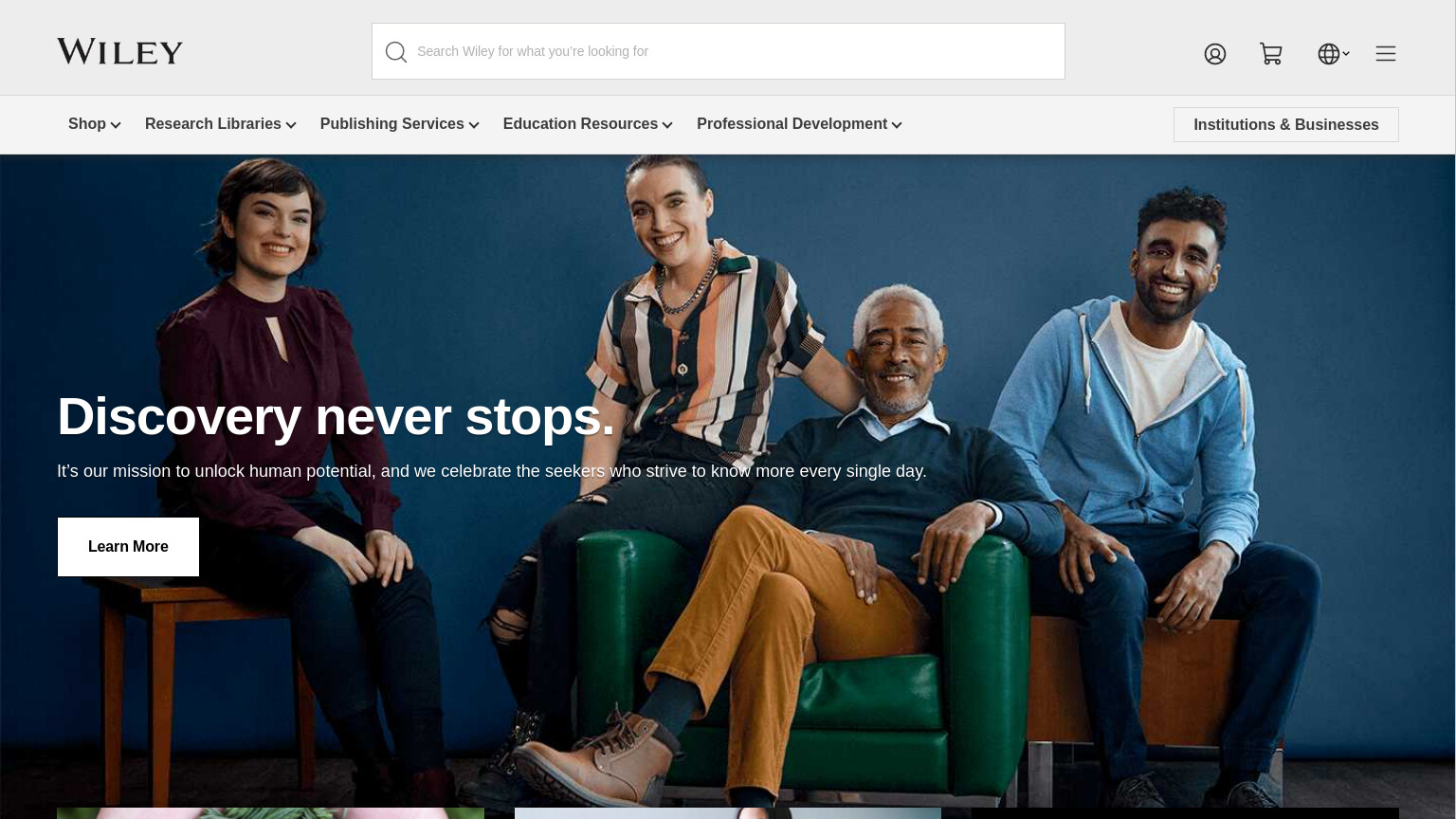
Task: Expand the Publishing Services dropdown
Action: [x=400, y=124]
